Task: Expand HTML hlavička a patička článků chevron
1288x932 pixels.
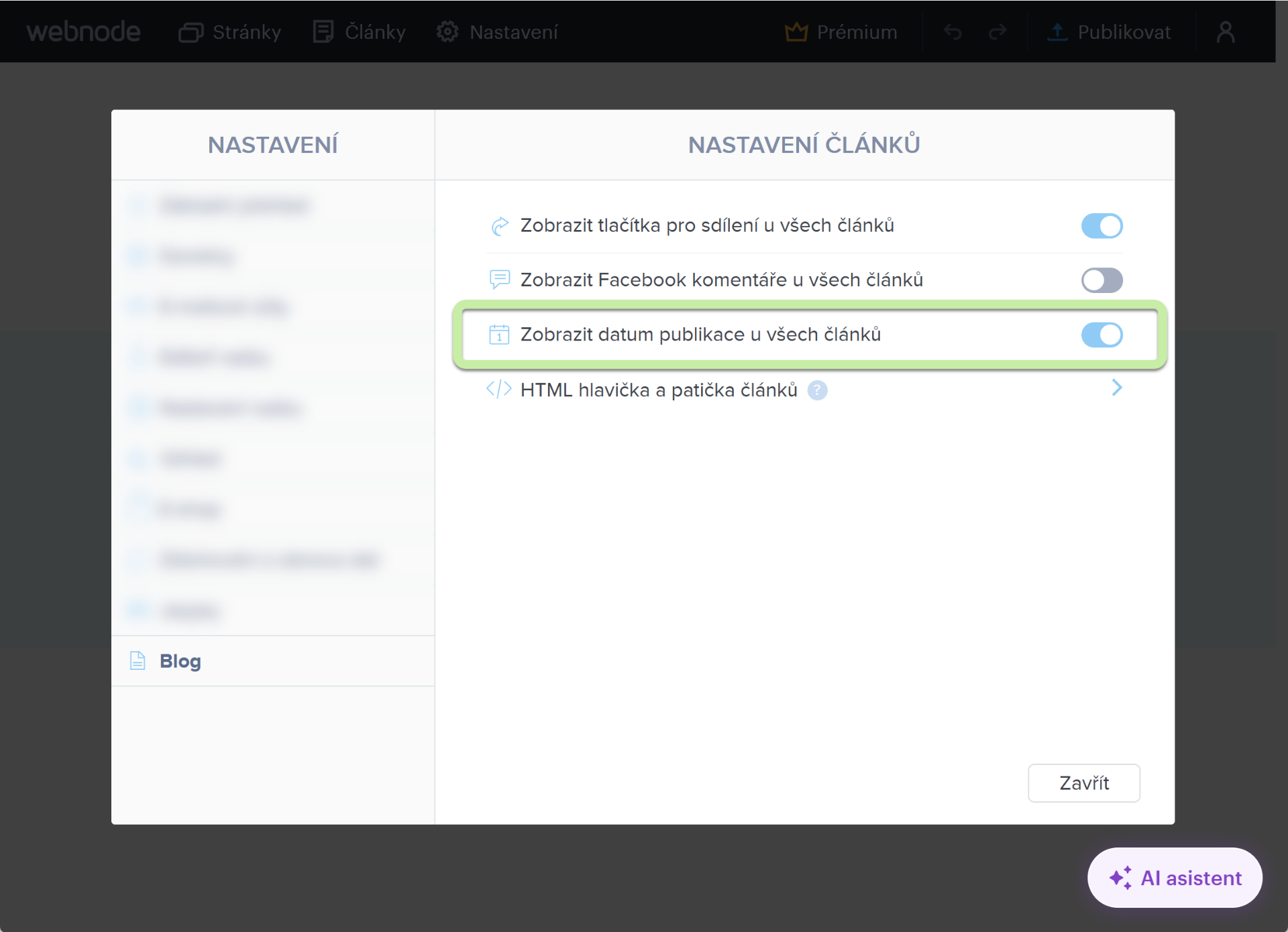Action: click(1117, 388)
